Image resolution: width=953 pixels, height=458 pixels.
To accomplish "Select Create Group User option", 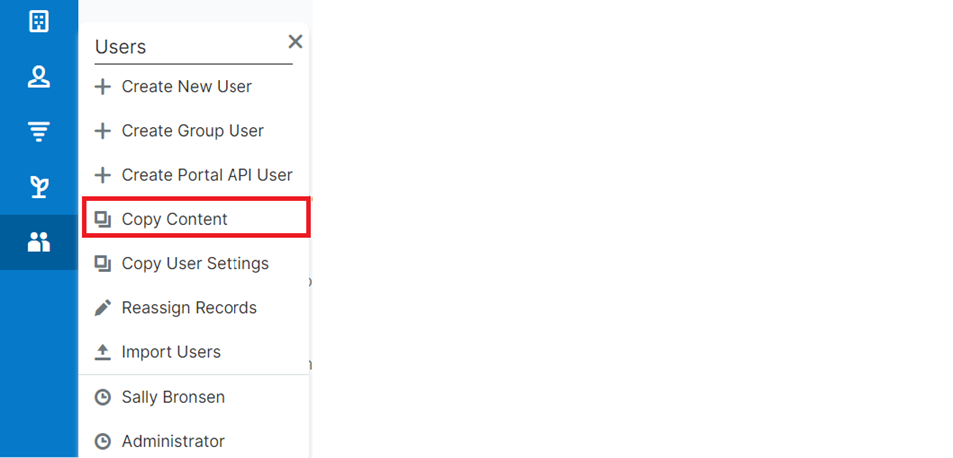I will pyautogui.click(x=192, y=131).
